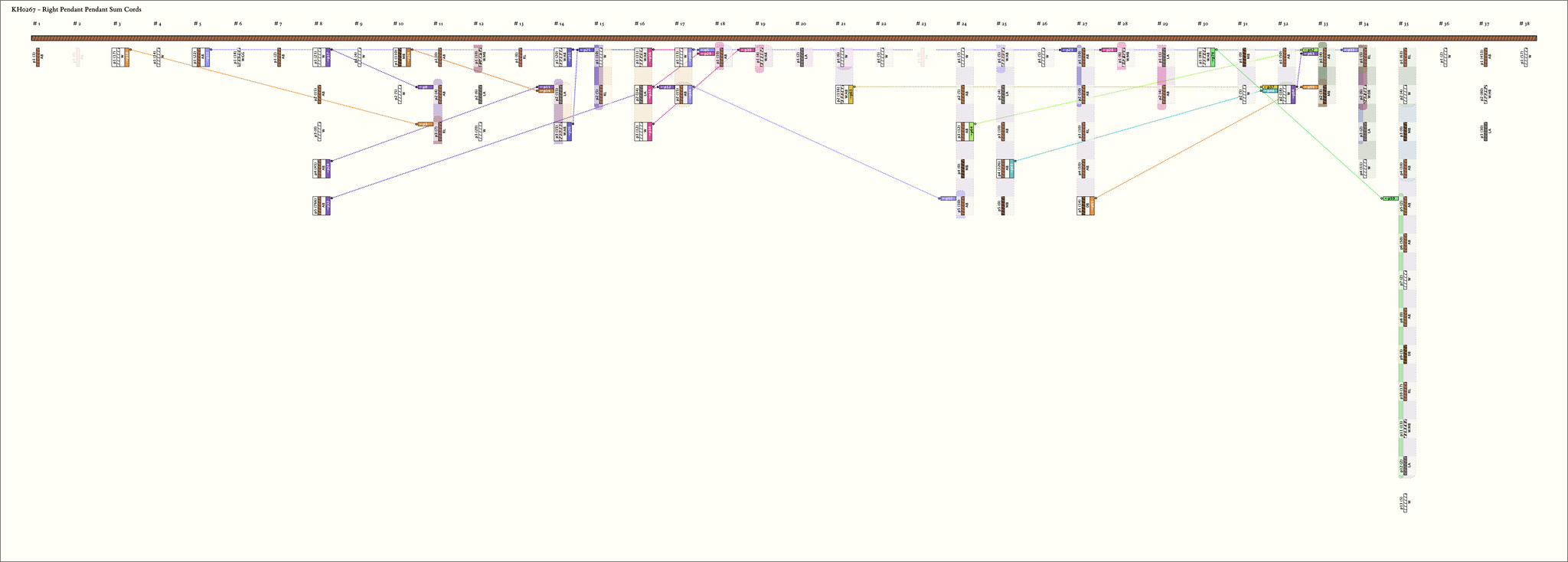Select the teal p4 (126) cord in column #25
The image size is (1568, 562).
coord(1005,168)
